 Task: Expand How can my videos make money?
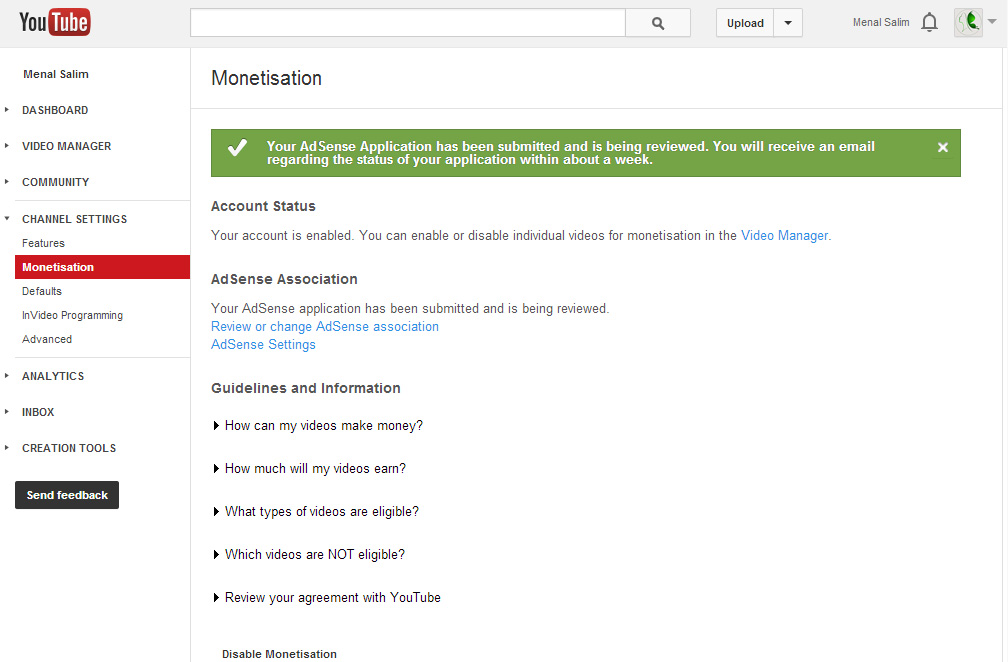(318, 425)
